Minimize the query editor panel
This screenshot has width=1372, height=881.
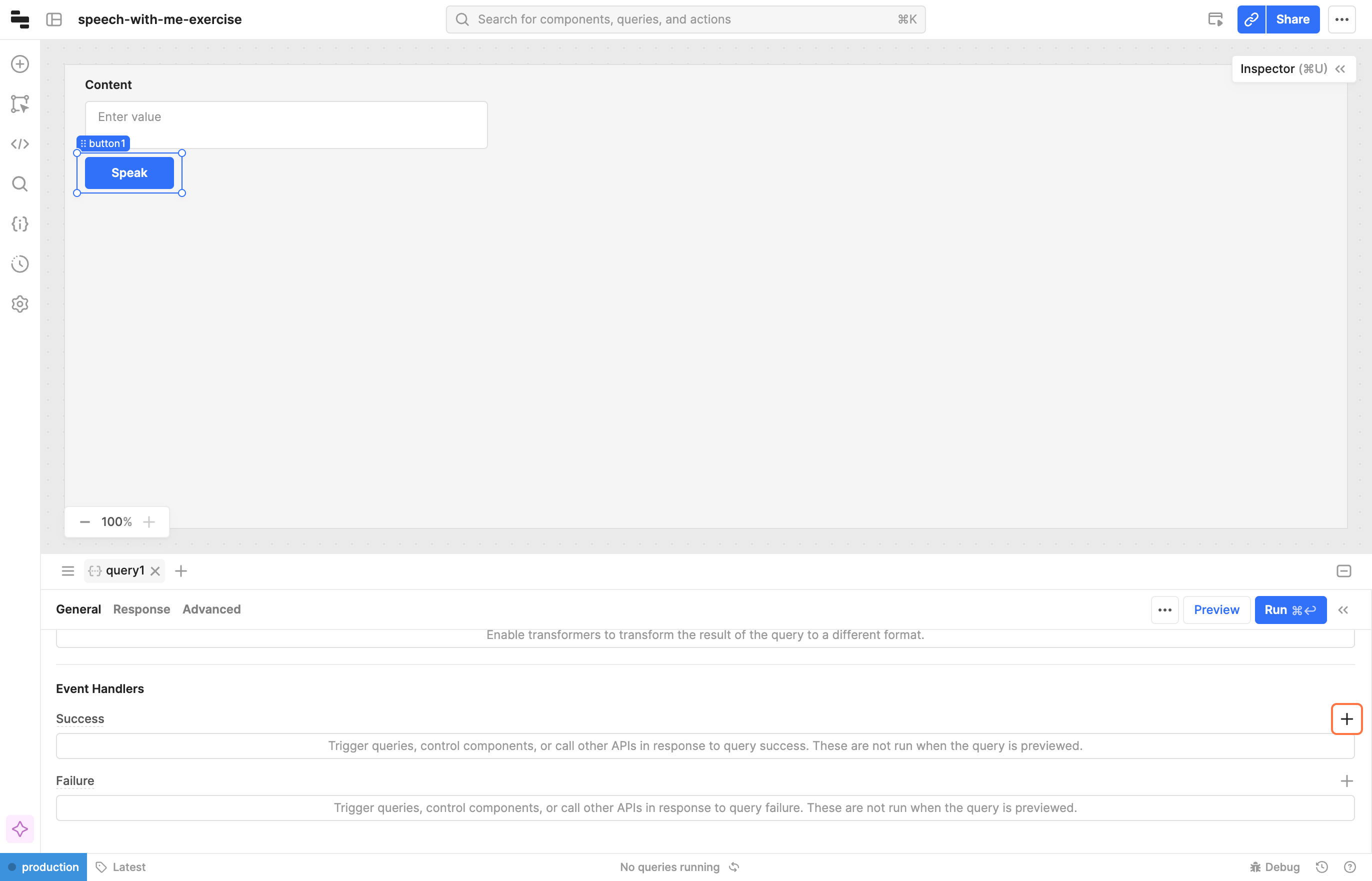point(1343,571)
